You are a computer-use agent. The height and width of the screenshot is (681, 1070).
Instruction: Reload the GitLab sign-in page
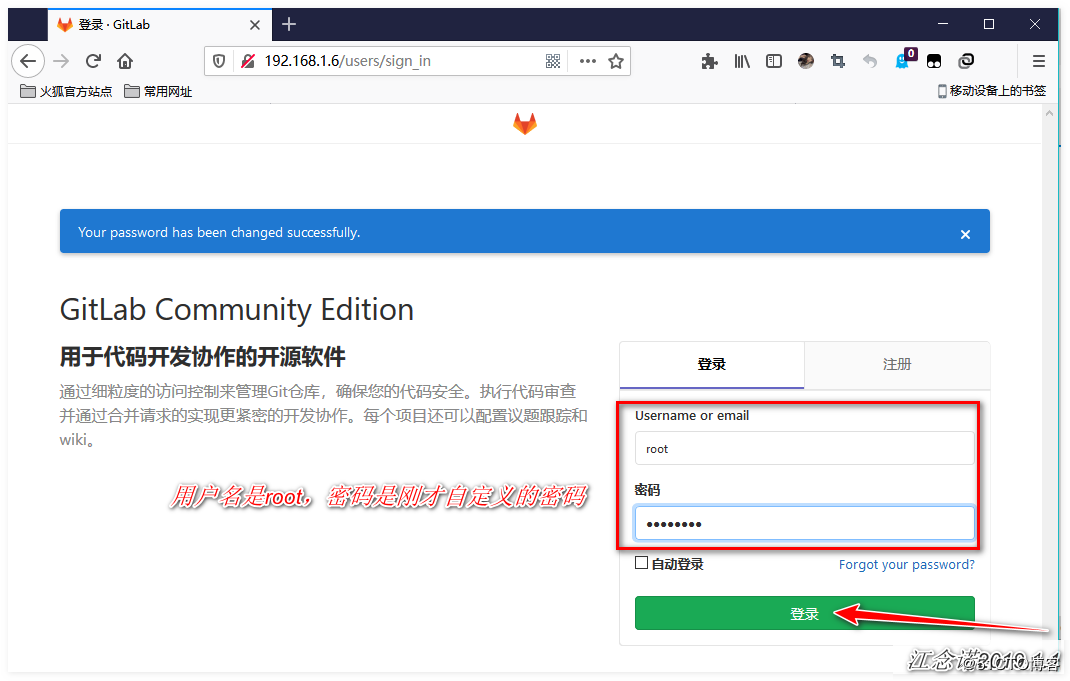point(93,61)
